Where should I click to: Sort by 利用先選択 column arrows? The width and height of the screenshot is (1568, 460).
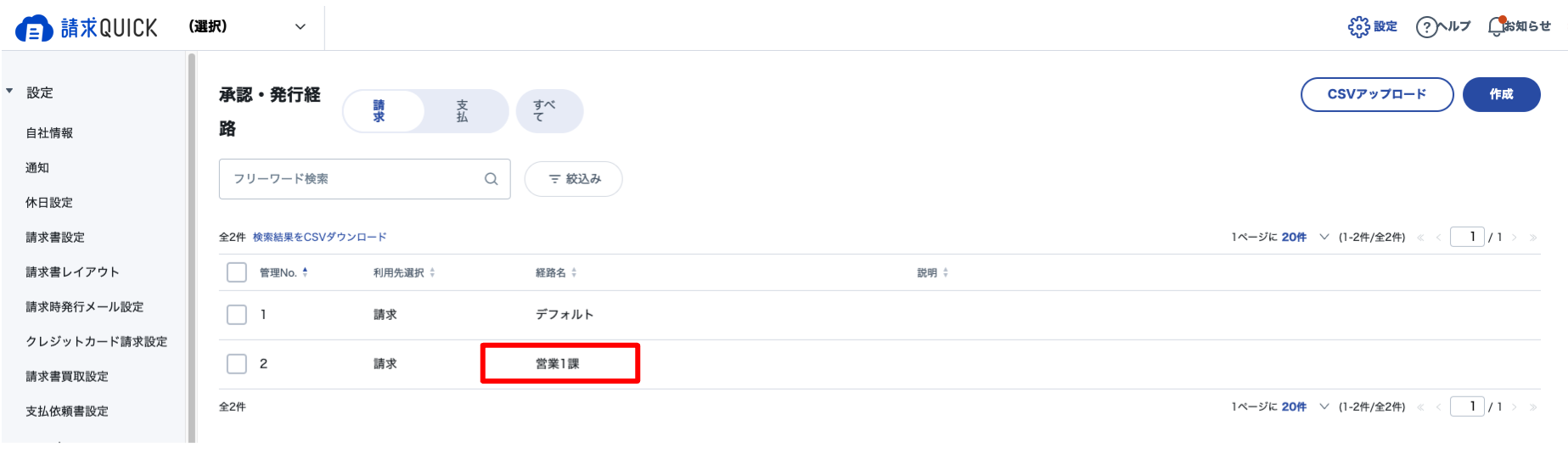tap(432, 272)
